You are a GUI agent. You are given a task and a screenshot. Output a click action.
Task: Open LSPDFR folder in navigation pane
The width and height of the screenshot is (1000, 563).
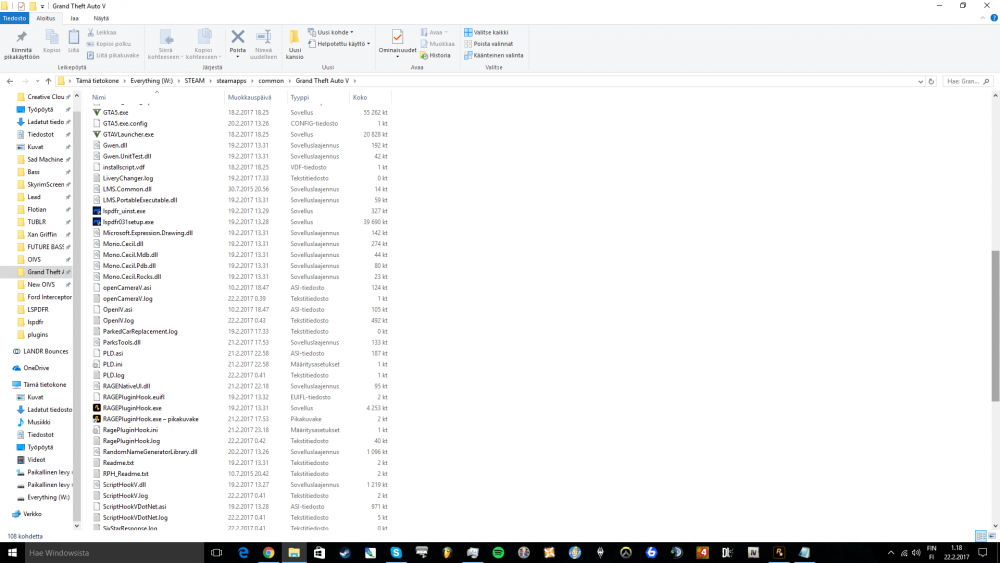click(x=38, y=309)
